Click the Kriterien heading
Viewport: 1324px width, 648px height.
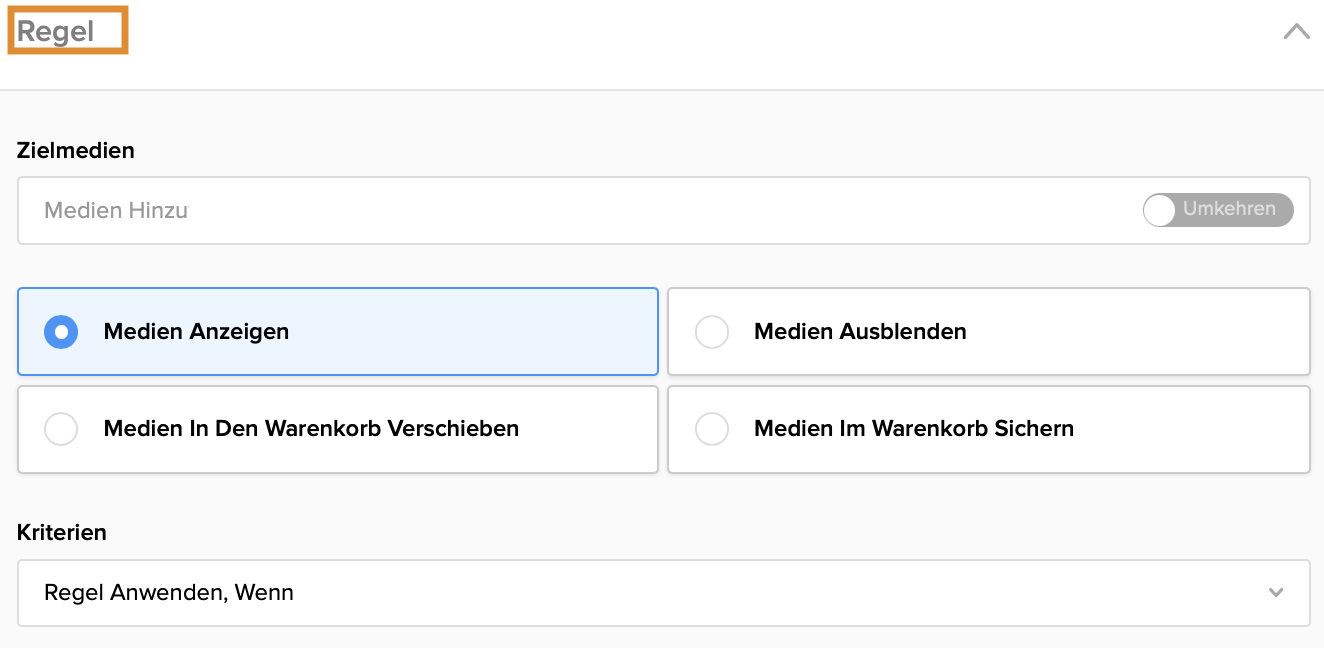[x=62, y=533]
